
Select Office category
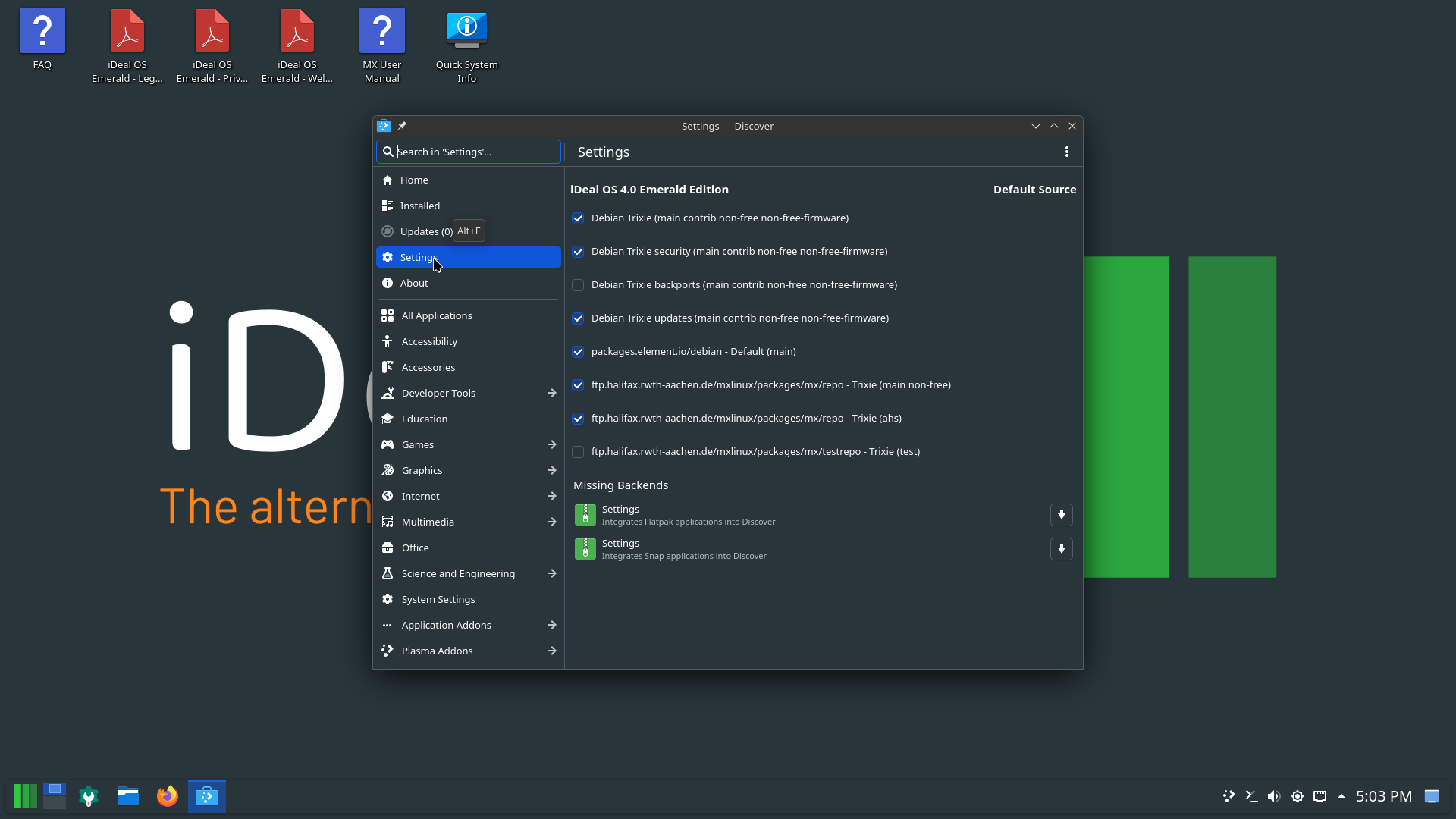(x=469, y=548)
